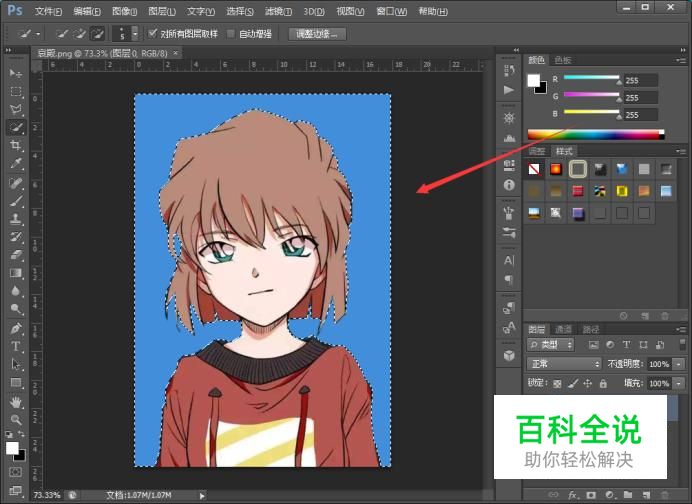Image resolution: width=692 pixels, height=504 pixels.
Task: Click the toolbox foreground color swatch
Action: [x=12, y=448]
